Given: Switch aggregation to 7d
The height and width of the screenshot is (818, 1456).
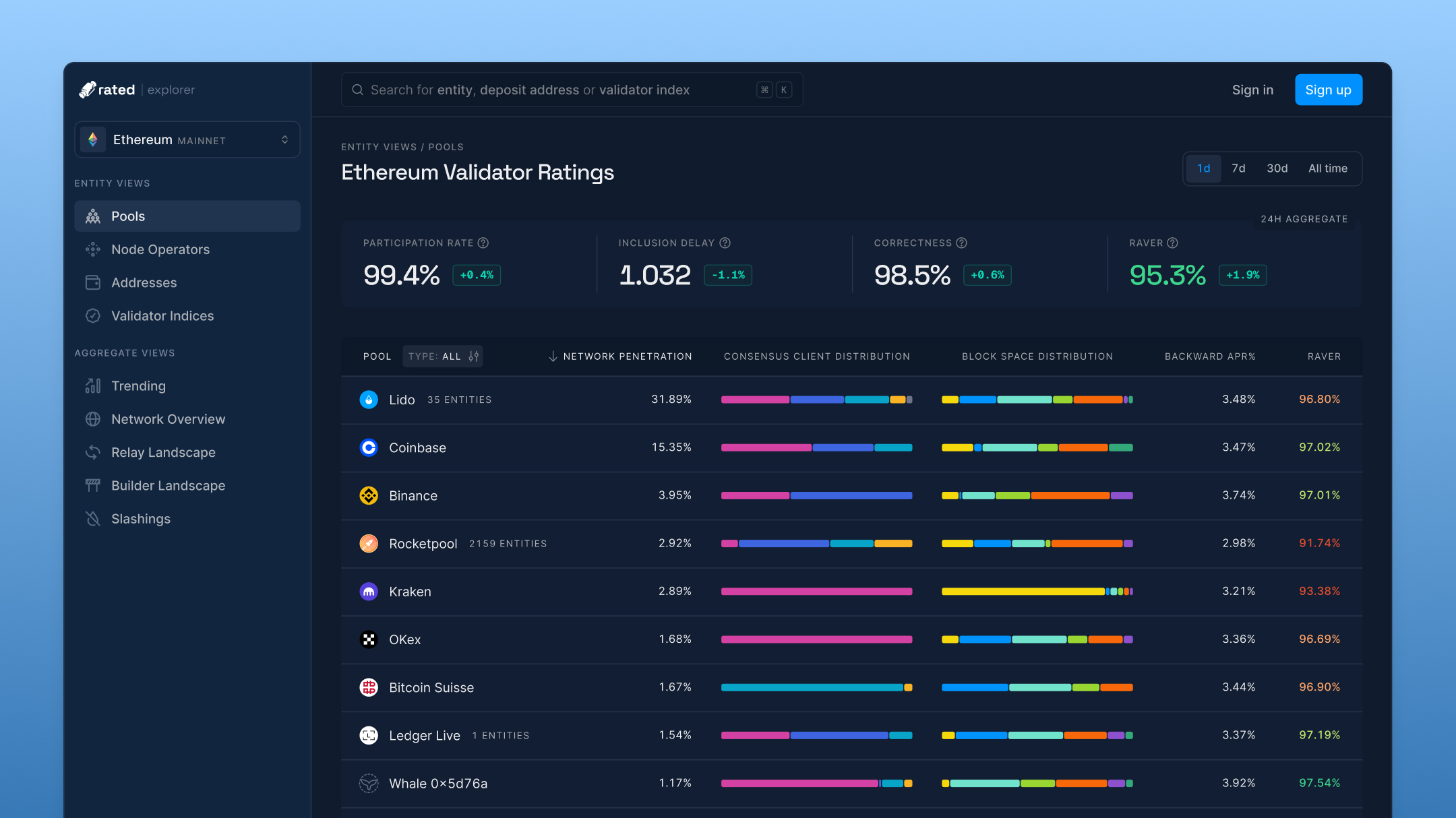Looking at the screenshot, I should point(1238,168).
